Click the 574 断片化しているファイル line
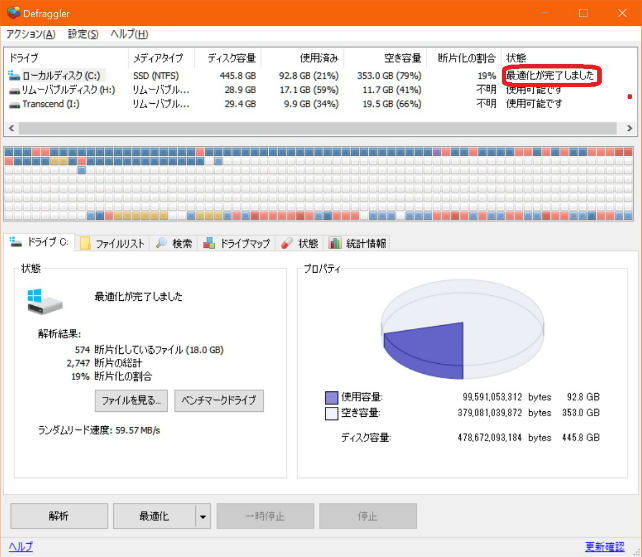This screenshot has width=642, height=557. click(x=149, y=350)
